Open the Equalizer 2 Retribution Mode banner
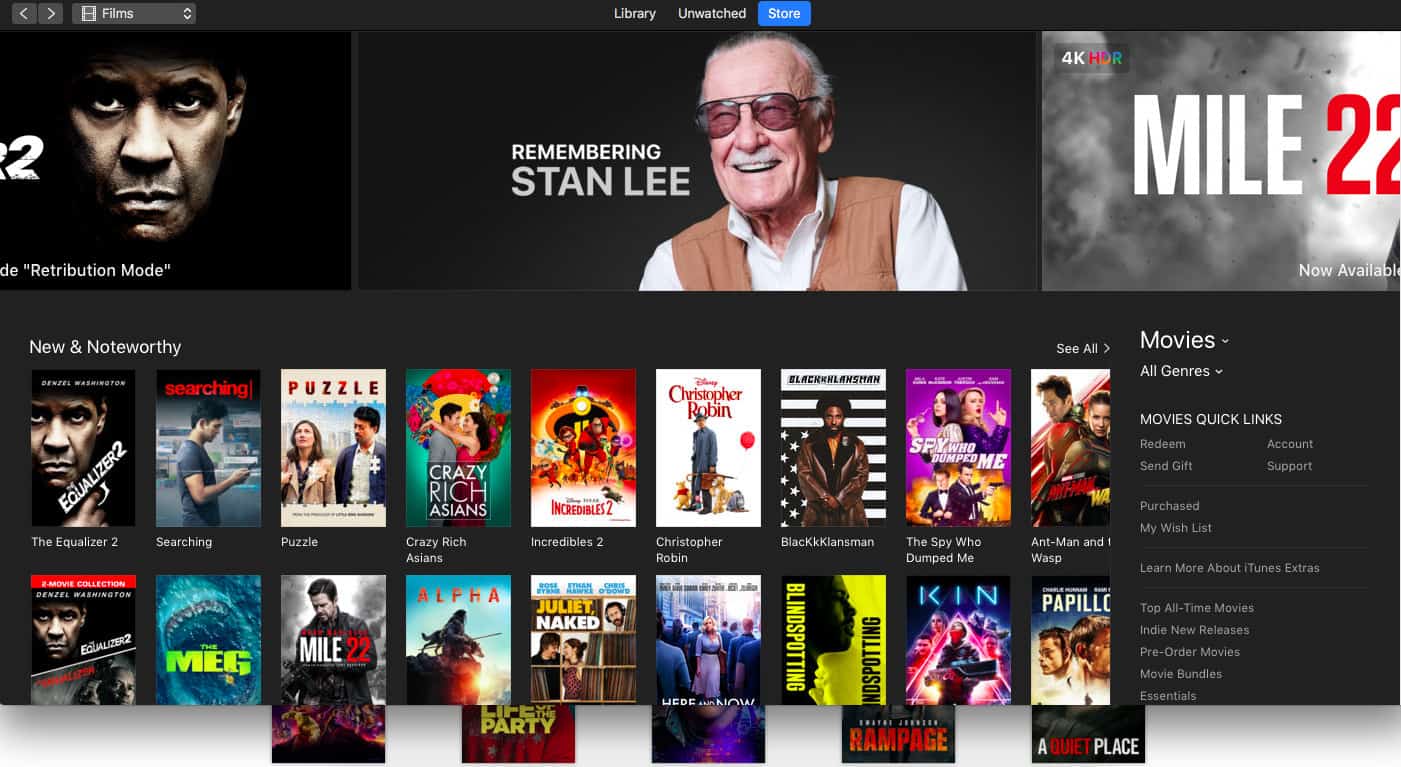 point(175,161)
